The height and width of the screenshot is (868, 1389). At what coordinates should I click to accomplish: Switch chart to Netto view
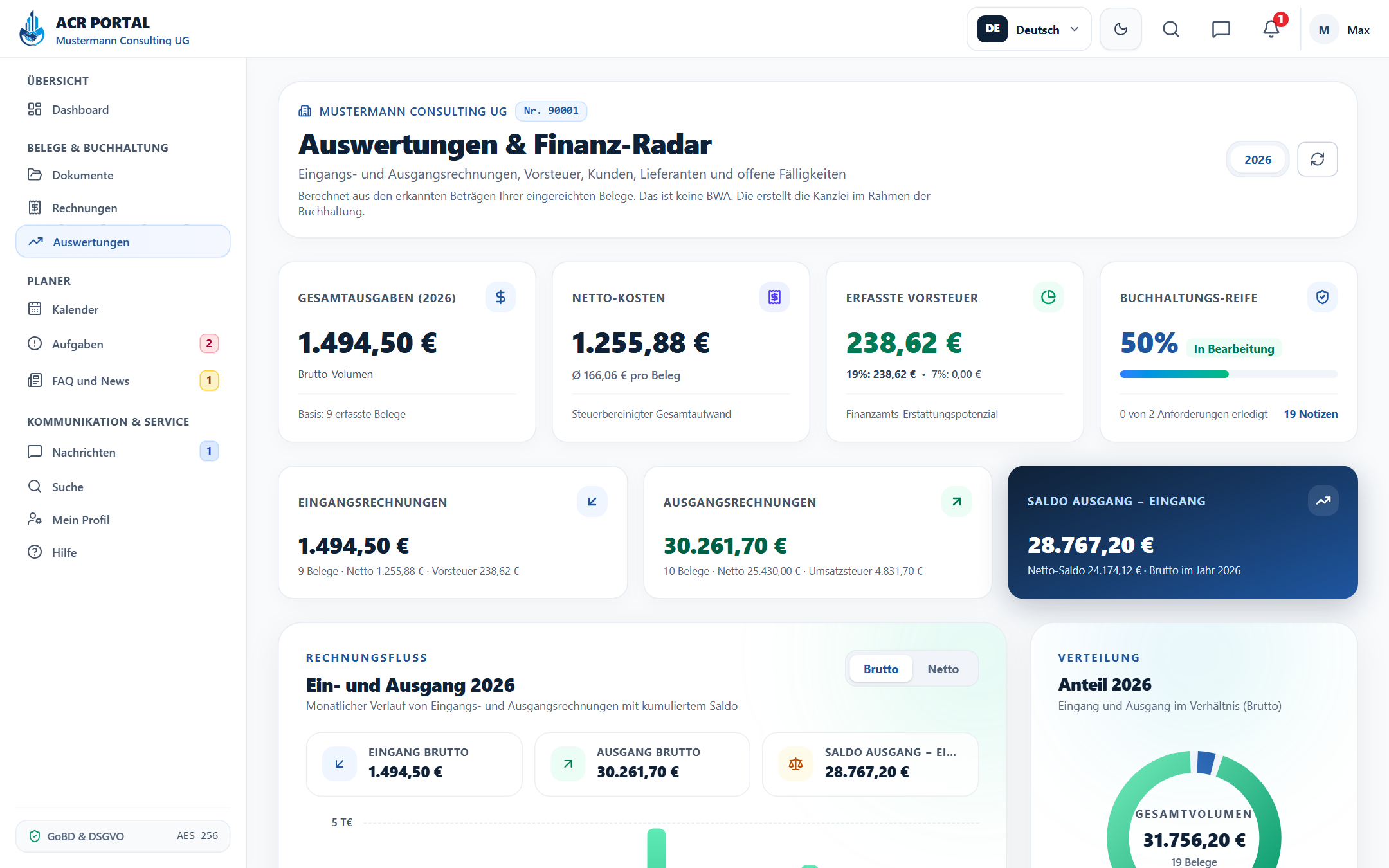[x=943, y=669]
